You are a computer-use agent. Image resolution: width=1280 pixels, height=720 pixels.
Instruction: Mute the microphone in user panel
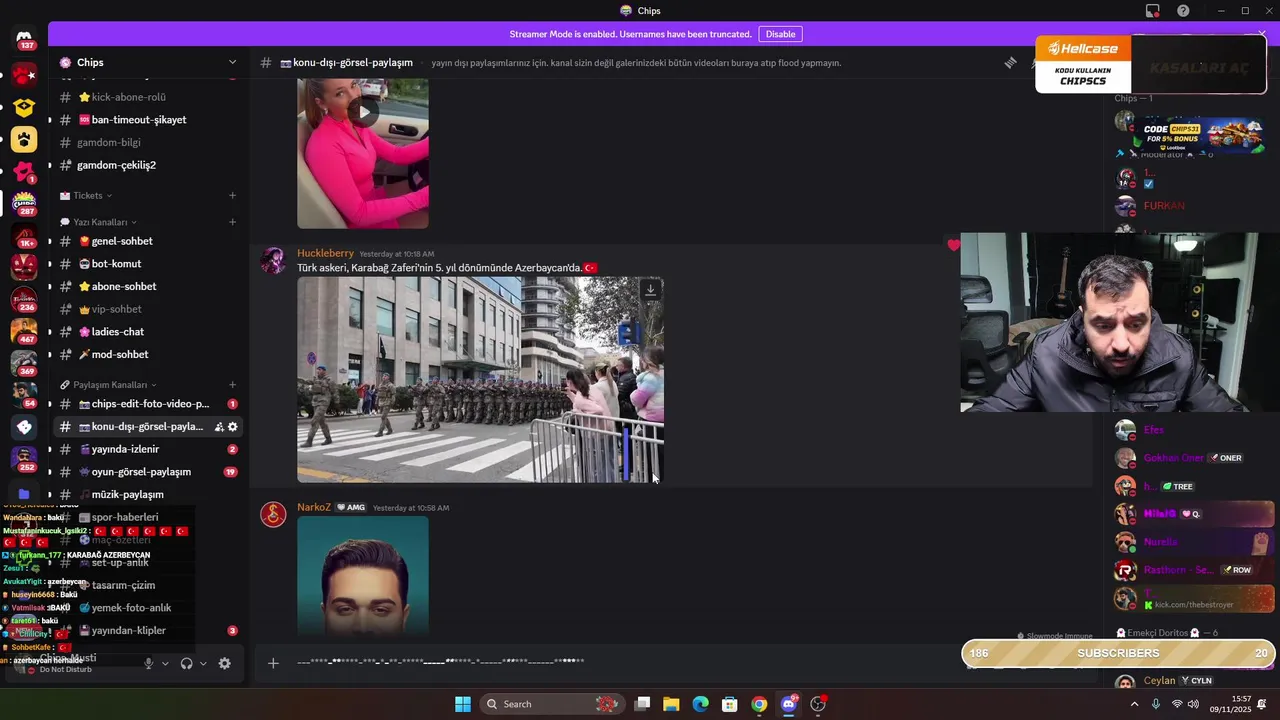[x=149, y=663]
